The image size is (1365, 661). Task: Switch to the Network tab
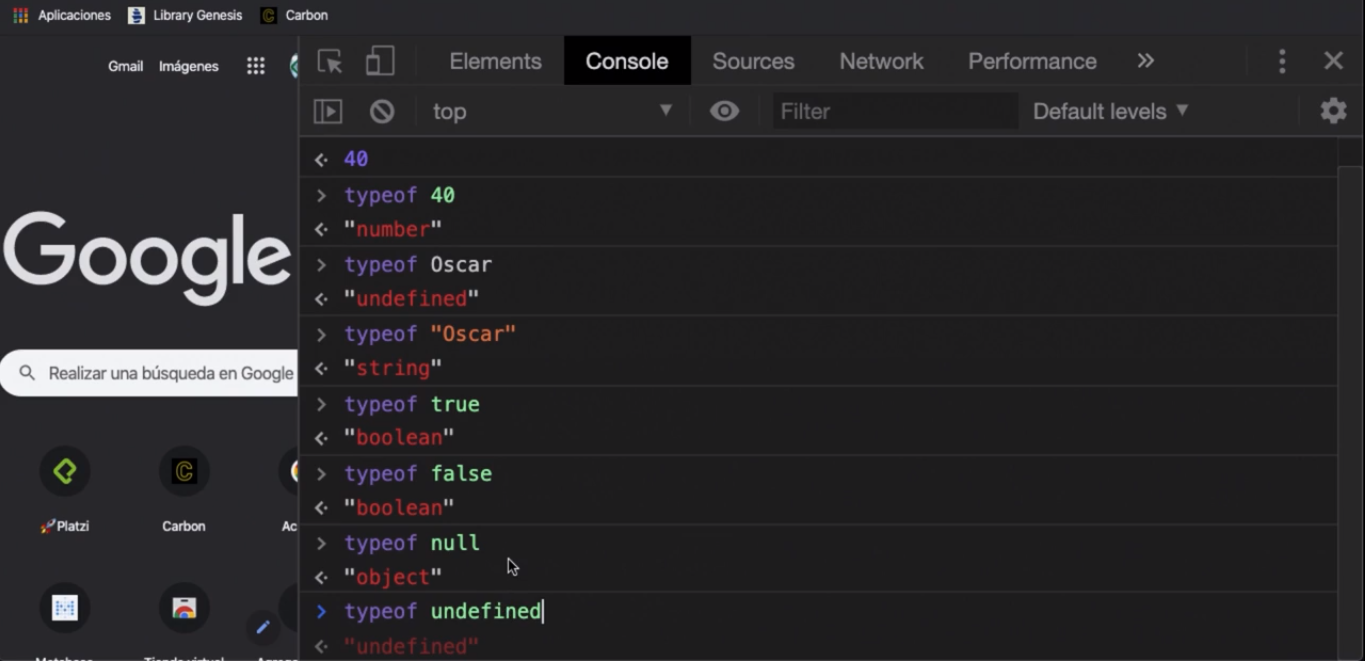click(x=881, y=61)
